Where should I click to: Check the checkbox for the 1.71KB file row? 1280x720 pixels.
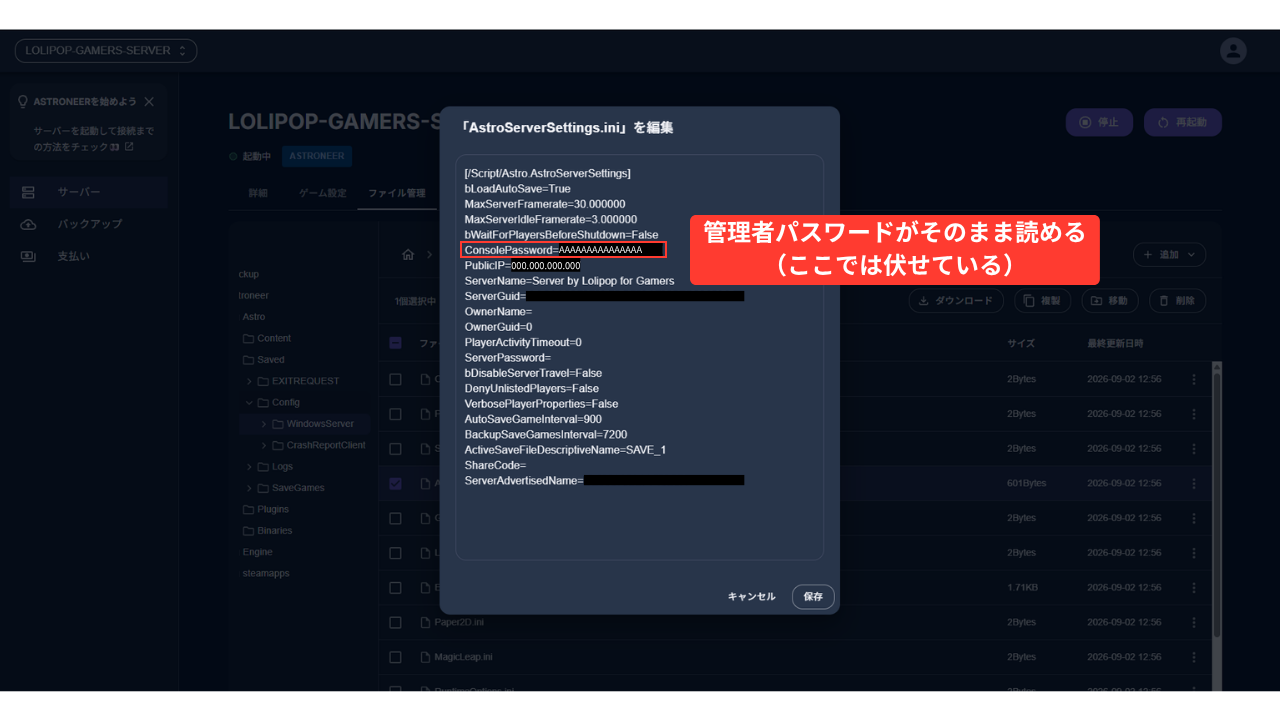(x=395, y=587)
